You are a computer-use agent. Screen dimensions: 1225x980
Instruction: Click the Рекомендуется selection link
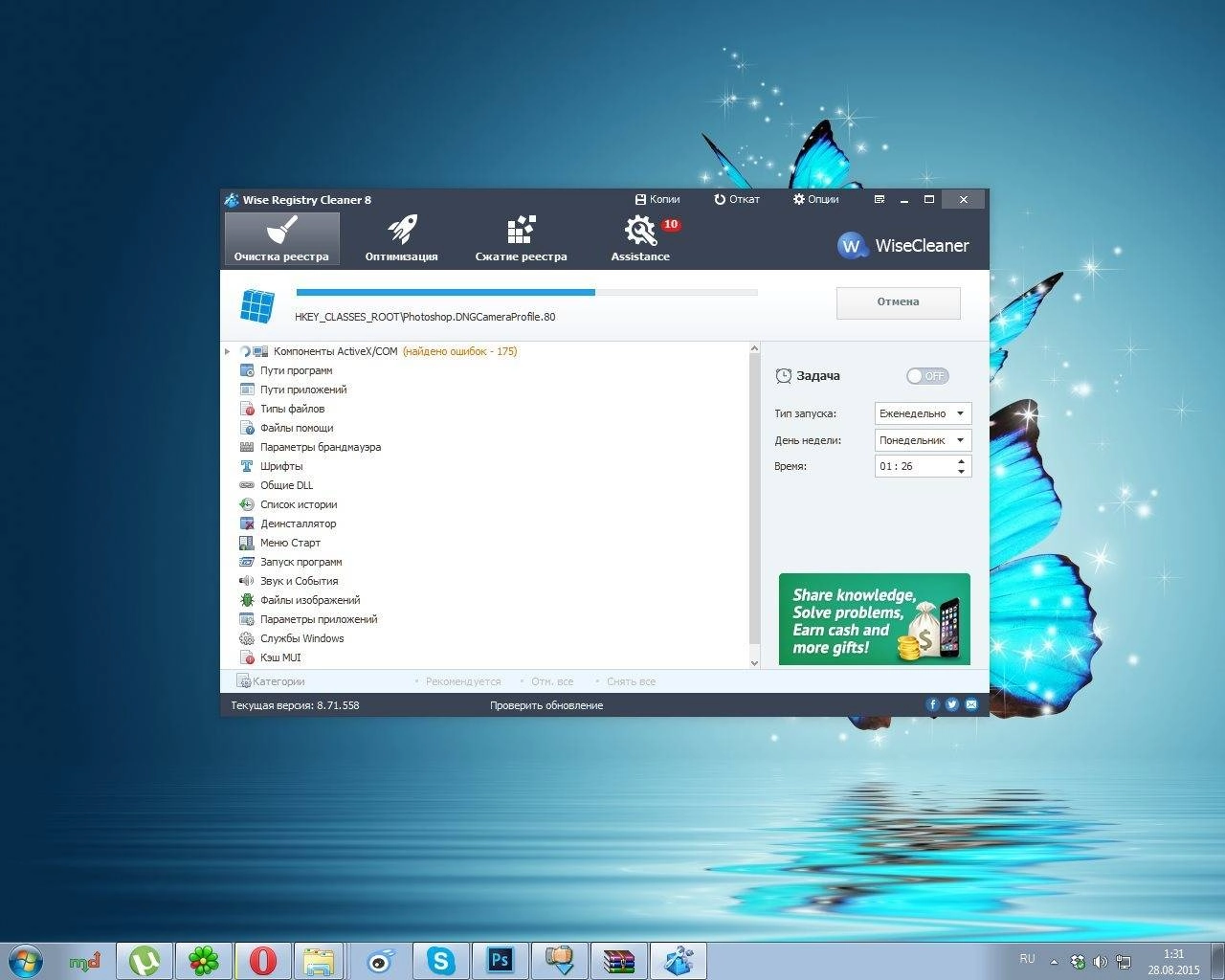(463, 681)
